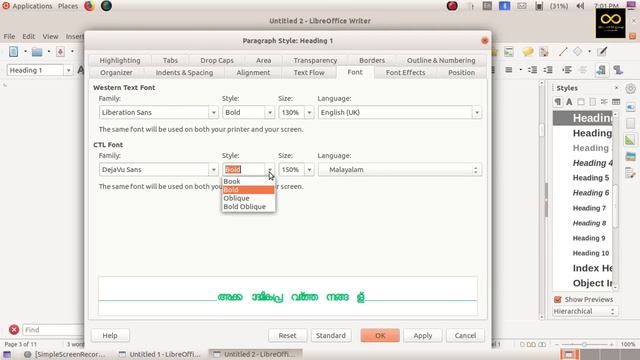Open the Applications menu in top panel

(x=32, y=6)
